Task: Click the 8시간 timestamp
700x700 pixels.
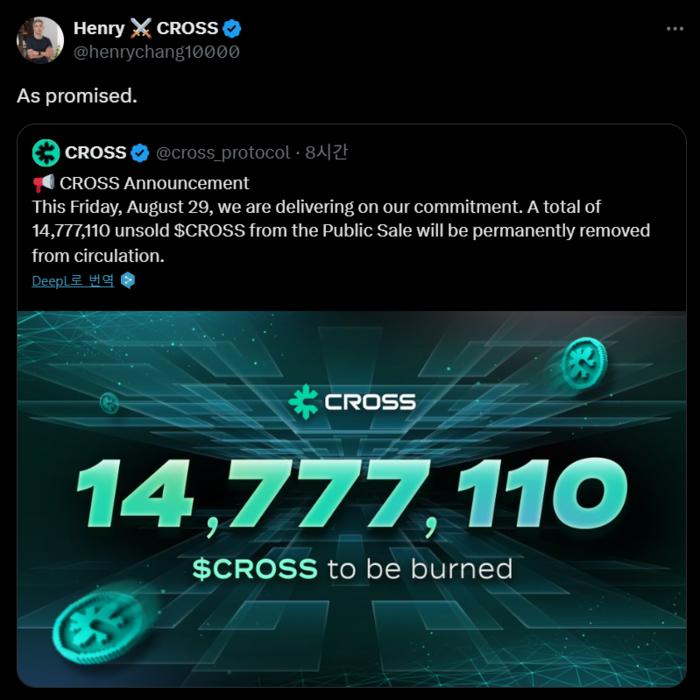Action: (326, 153)
